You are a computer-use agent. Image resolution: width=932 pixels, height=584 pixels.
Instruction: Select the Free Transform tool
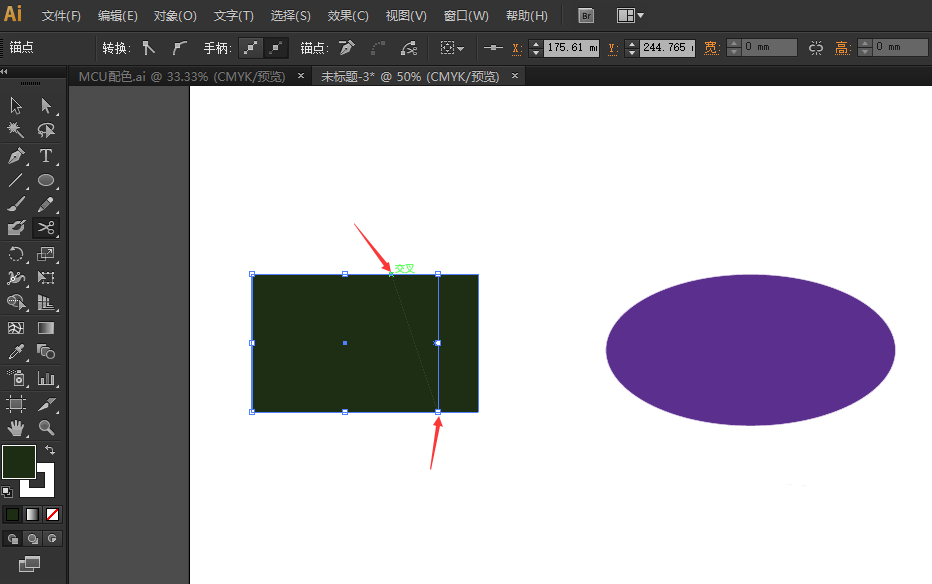[46, 278]
